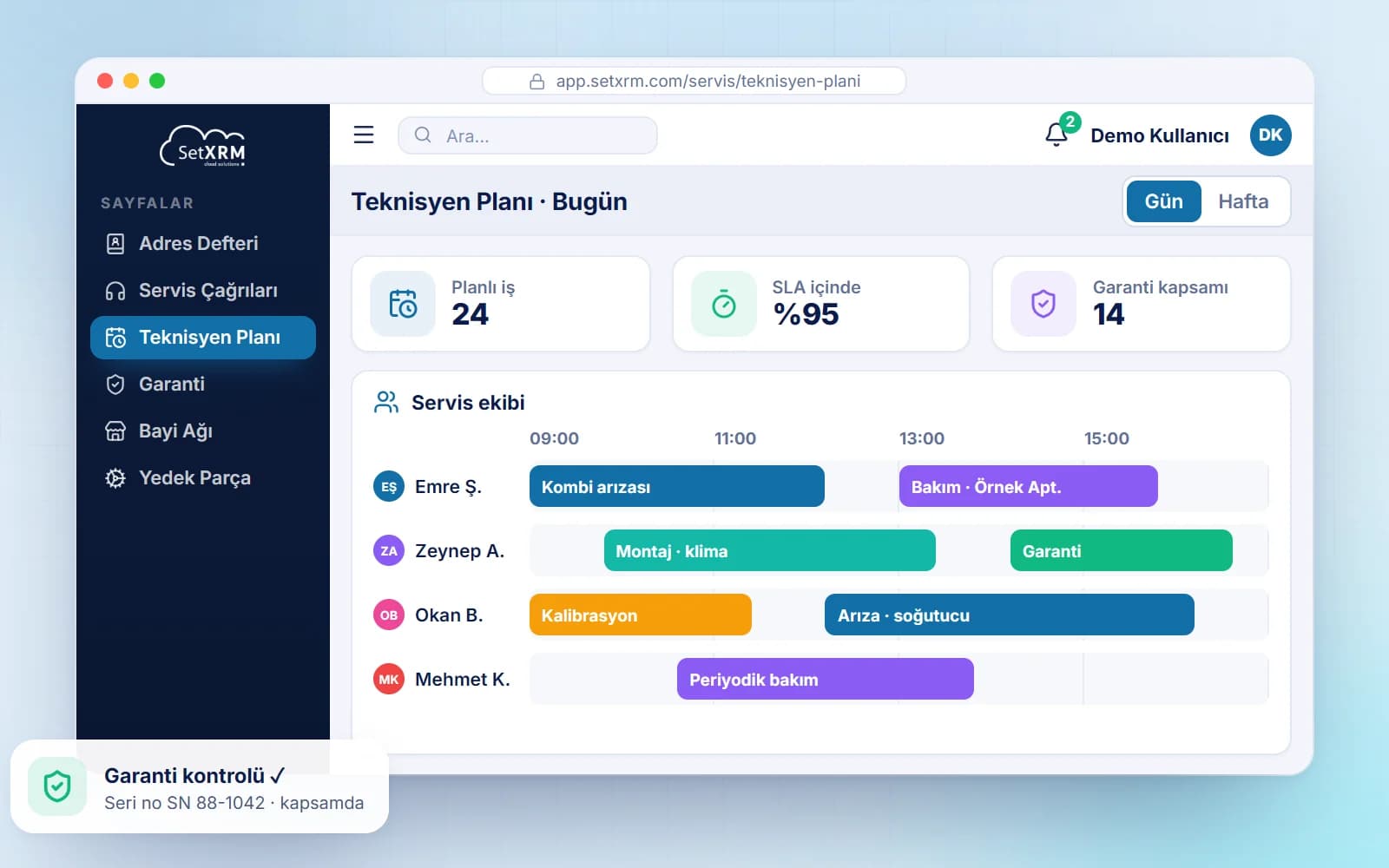Open the Arıza · soğutucu task
1389x868 pixels.
coord(1010,615)
